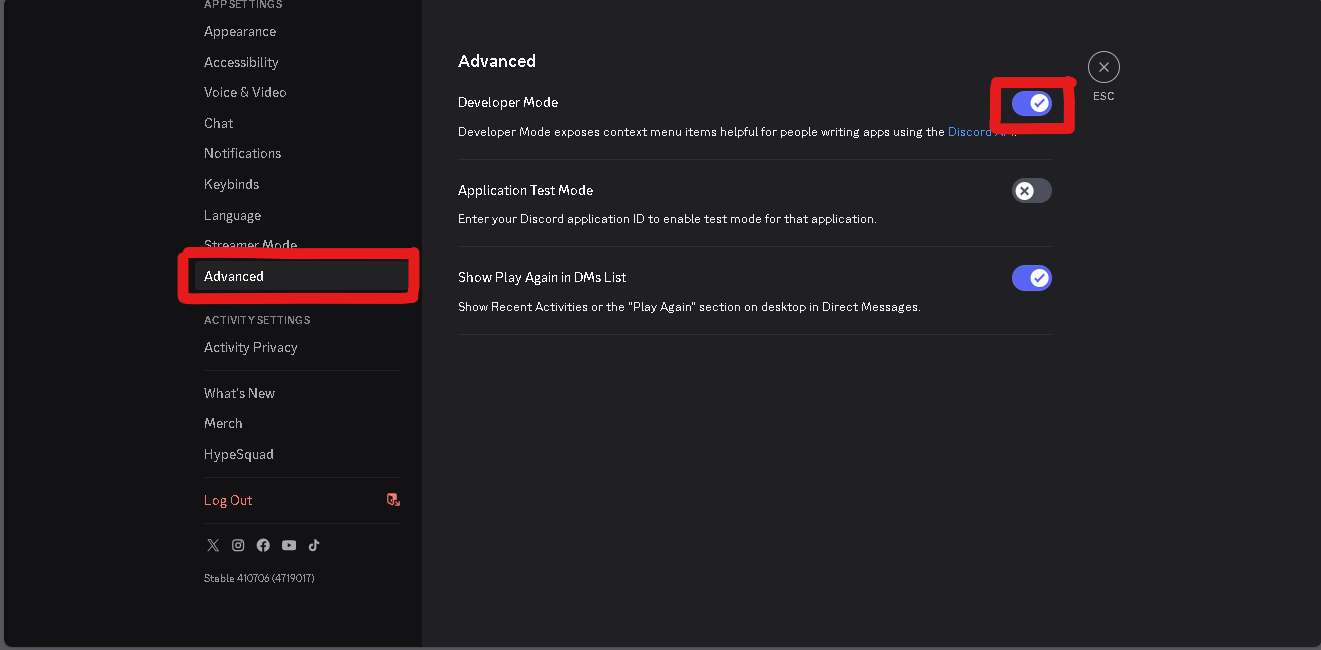Turn off Show Play Again toggle
The width and height of the screenshot is (1321, 650).
point(1032,278)
